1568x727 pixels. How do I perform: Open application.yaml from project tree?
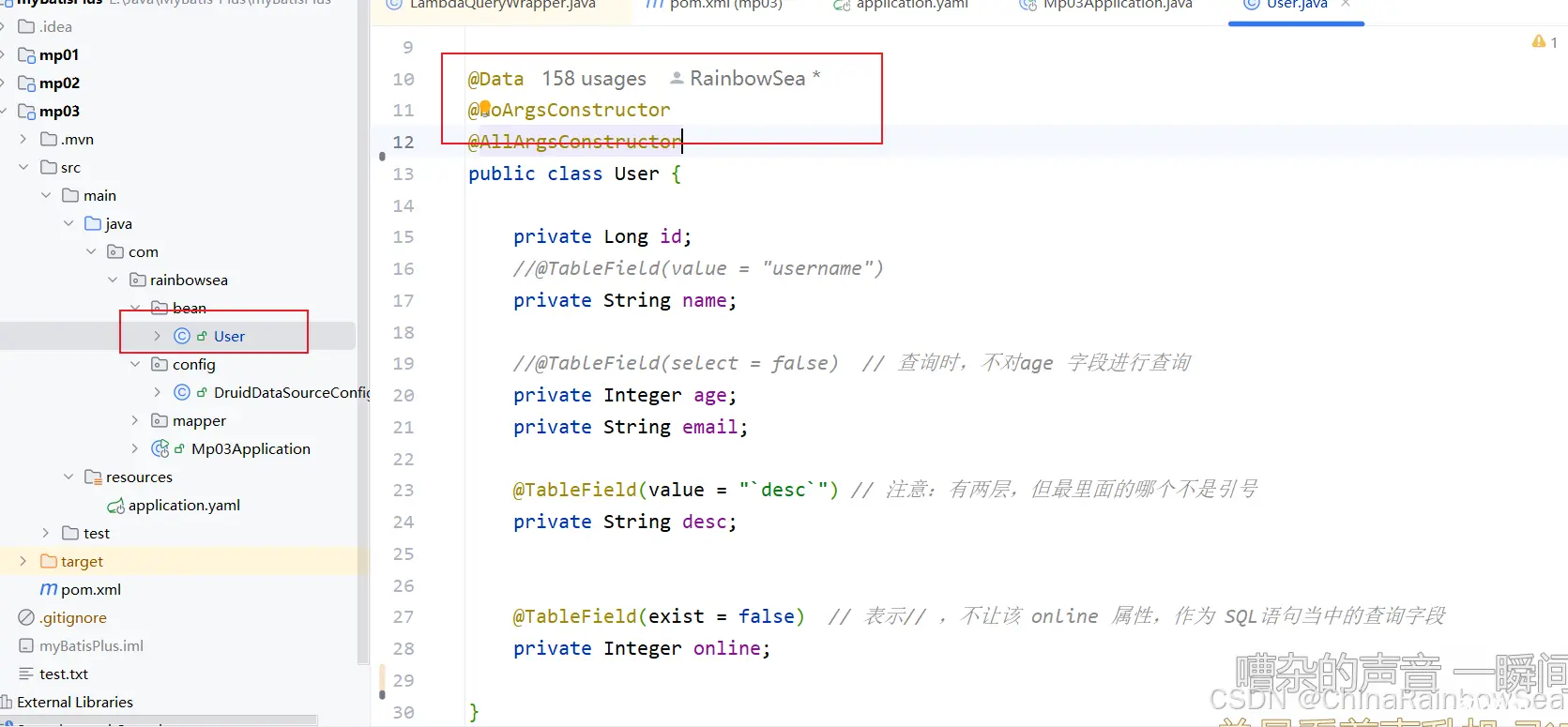(x=184, y=505)
